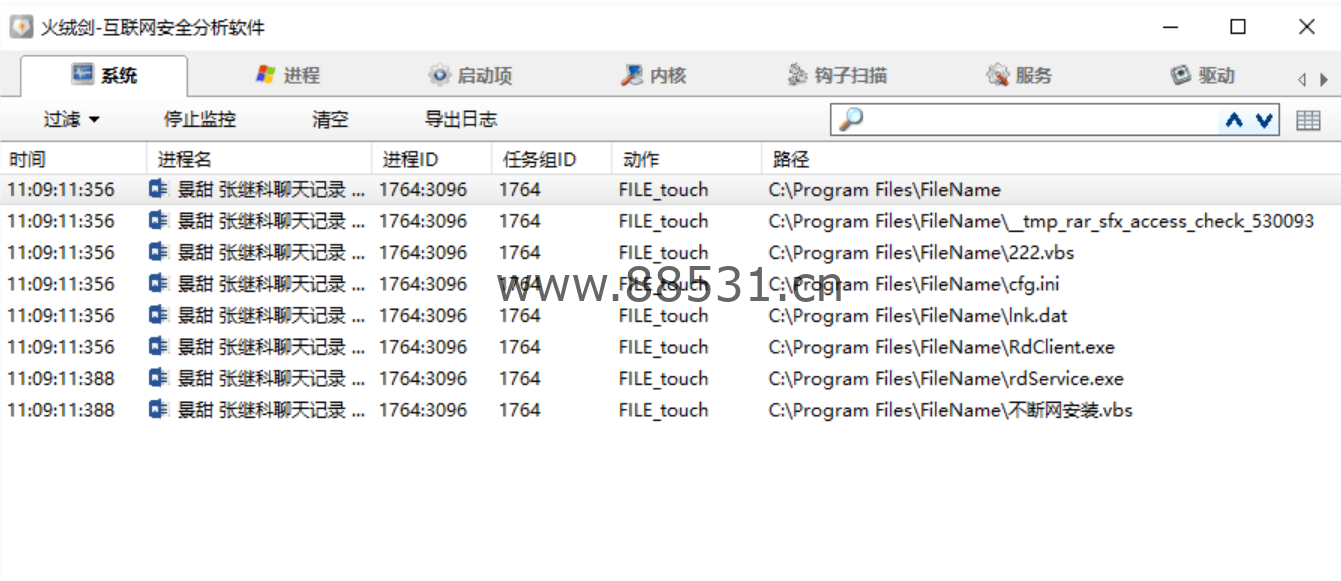Select path C:\Program Files\FileName
The width and height of the screenshot is (1341, 581).
tap(884, 190)
